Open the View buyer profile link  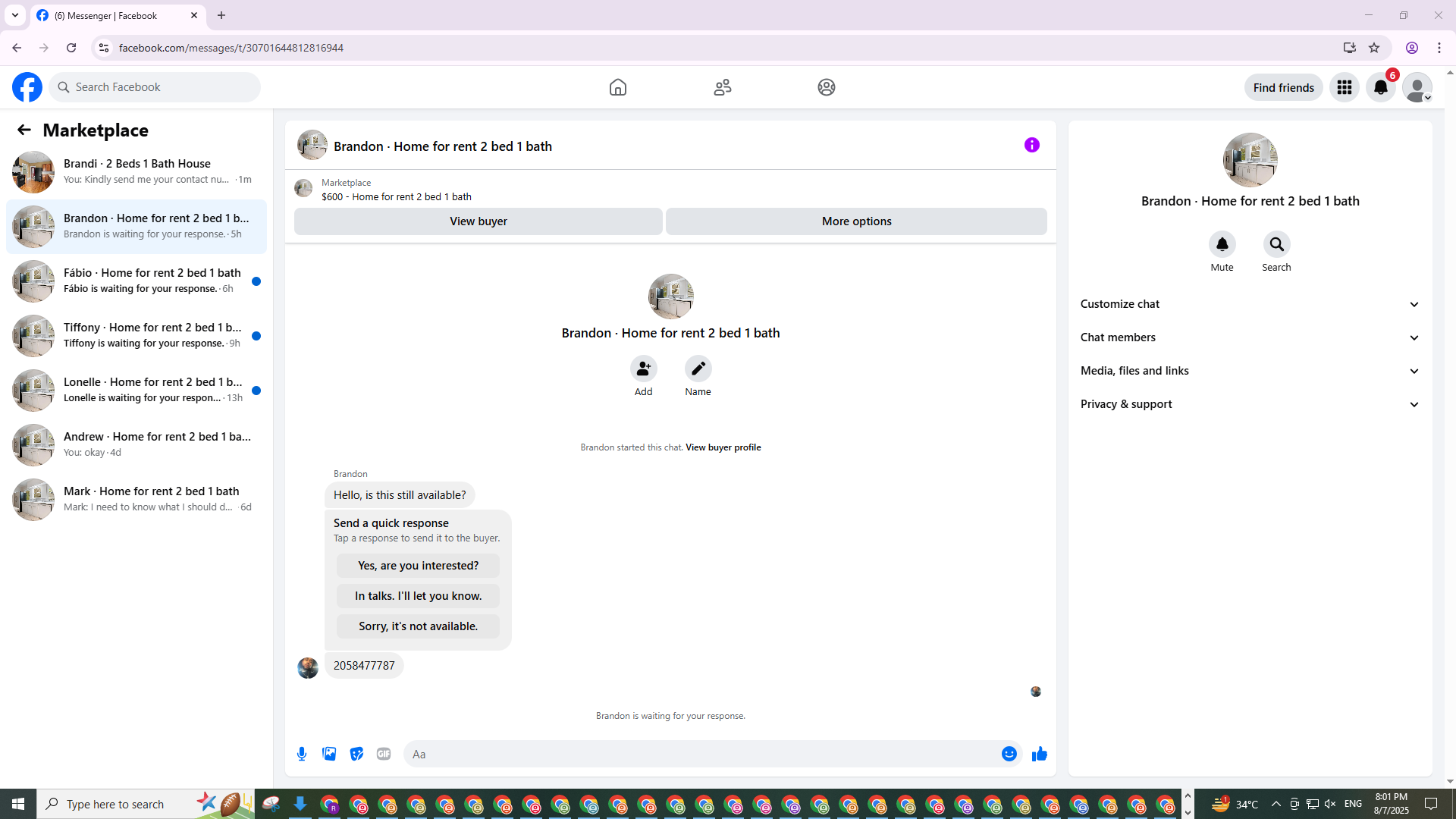(723, 447)
